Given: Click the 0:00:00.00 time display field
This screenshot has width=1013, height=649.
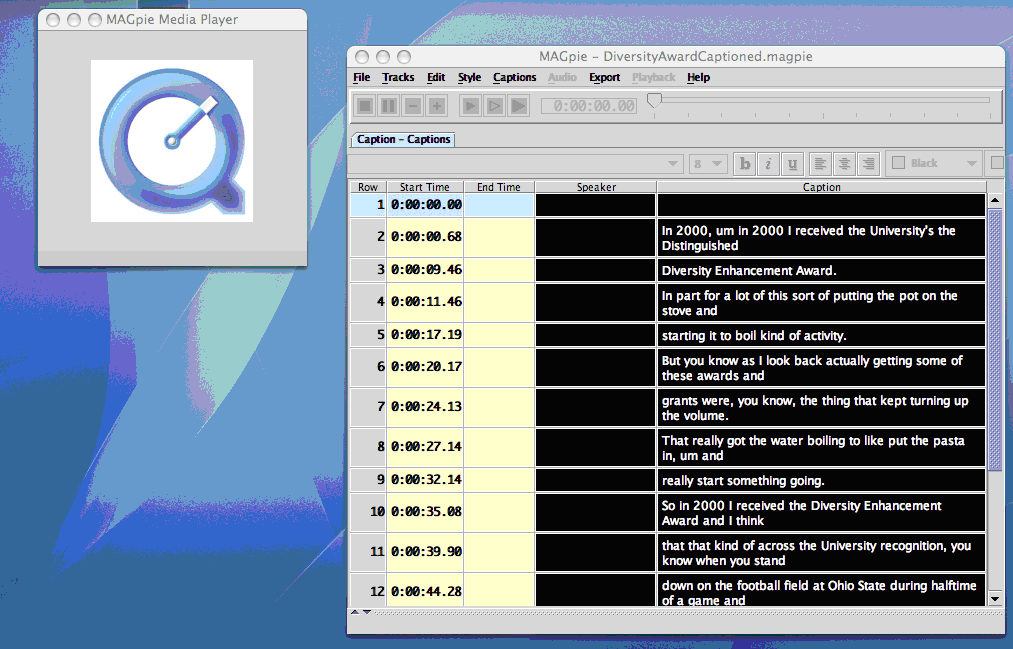Looking at the screenshot, I should (589, 105).
